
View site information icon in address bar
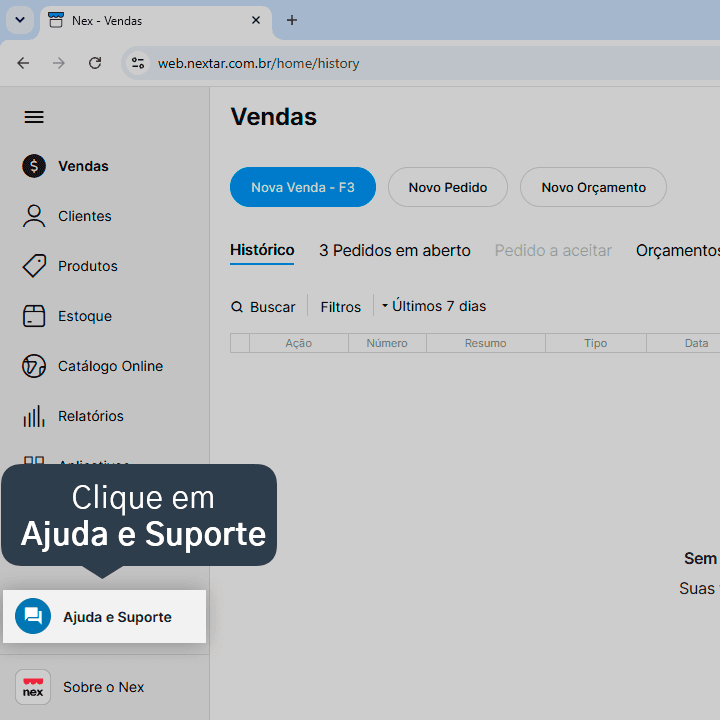coord(138,63)
